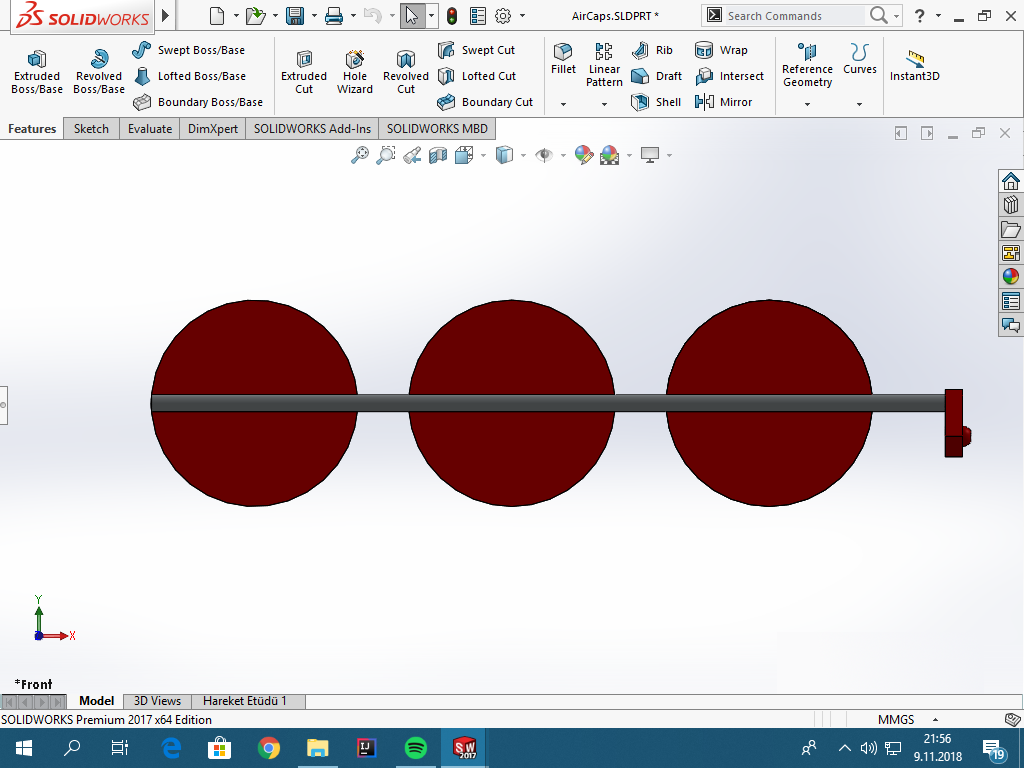Activate the Revolved Cut tool
1024x768 pixels.
click(406, 72)
